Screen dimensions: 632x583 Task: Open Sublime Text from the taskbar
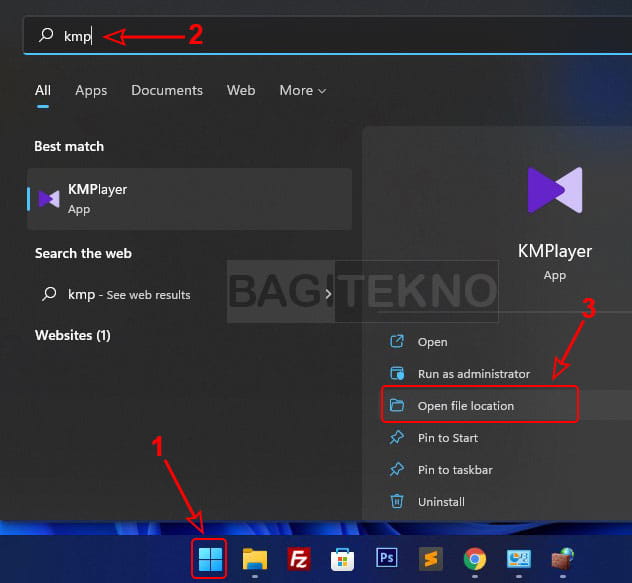(x=430, y=559)
